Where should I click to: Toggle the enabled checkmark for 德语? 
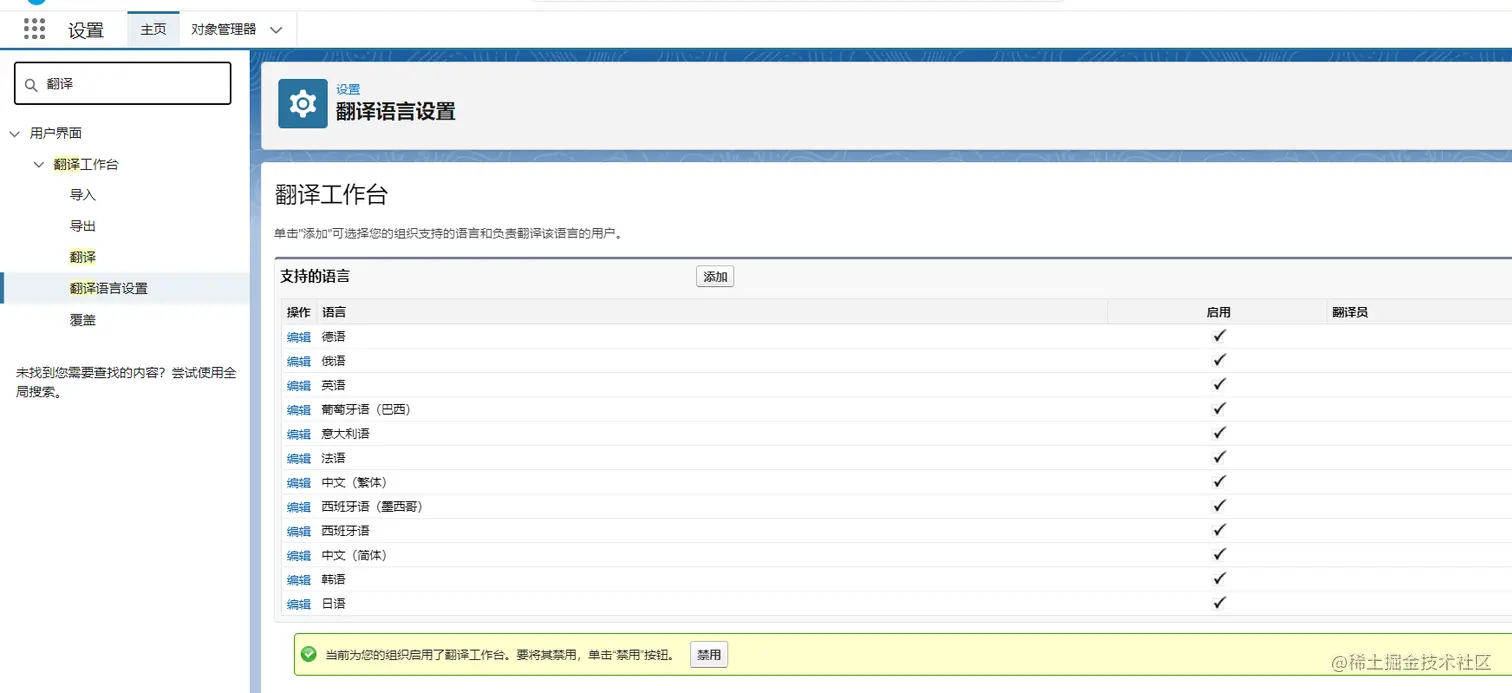pos(1219,336)
